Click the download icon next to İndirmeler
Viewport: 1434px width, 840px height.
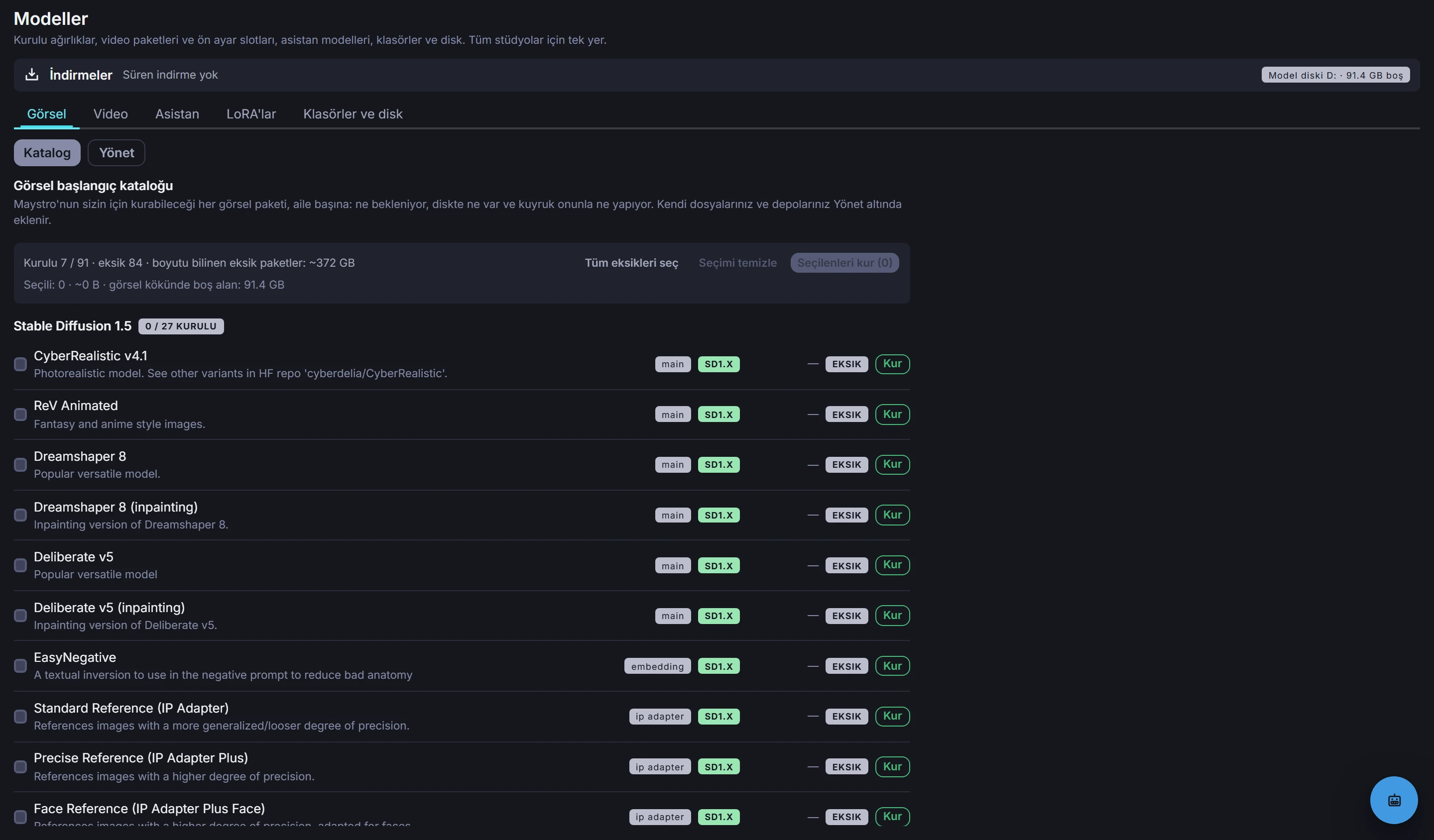tap(32, 75)
